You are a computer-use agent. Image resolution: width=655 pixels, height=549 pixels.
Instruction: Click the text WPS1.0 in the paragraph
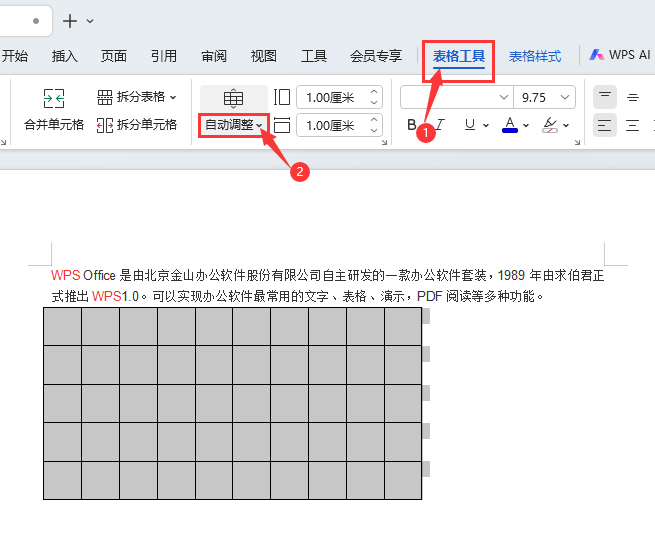(x=115, y=296)
